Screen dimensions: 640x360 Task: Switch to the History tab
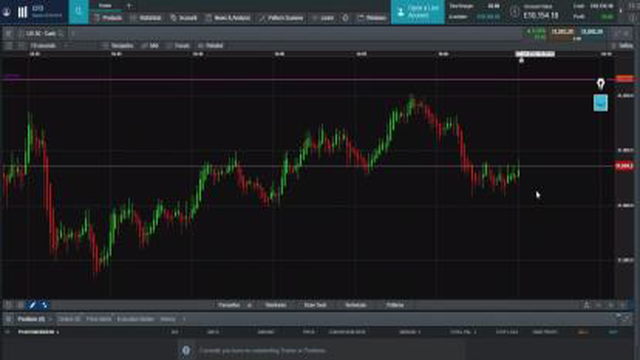click(x=168, y=319)
